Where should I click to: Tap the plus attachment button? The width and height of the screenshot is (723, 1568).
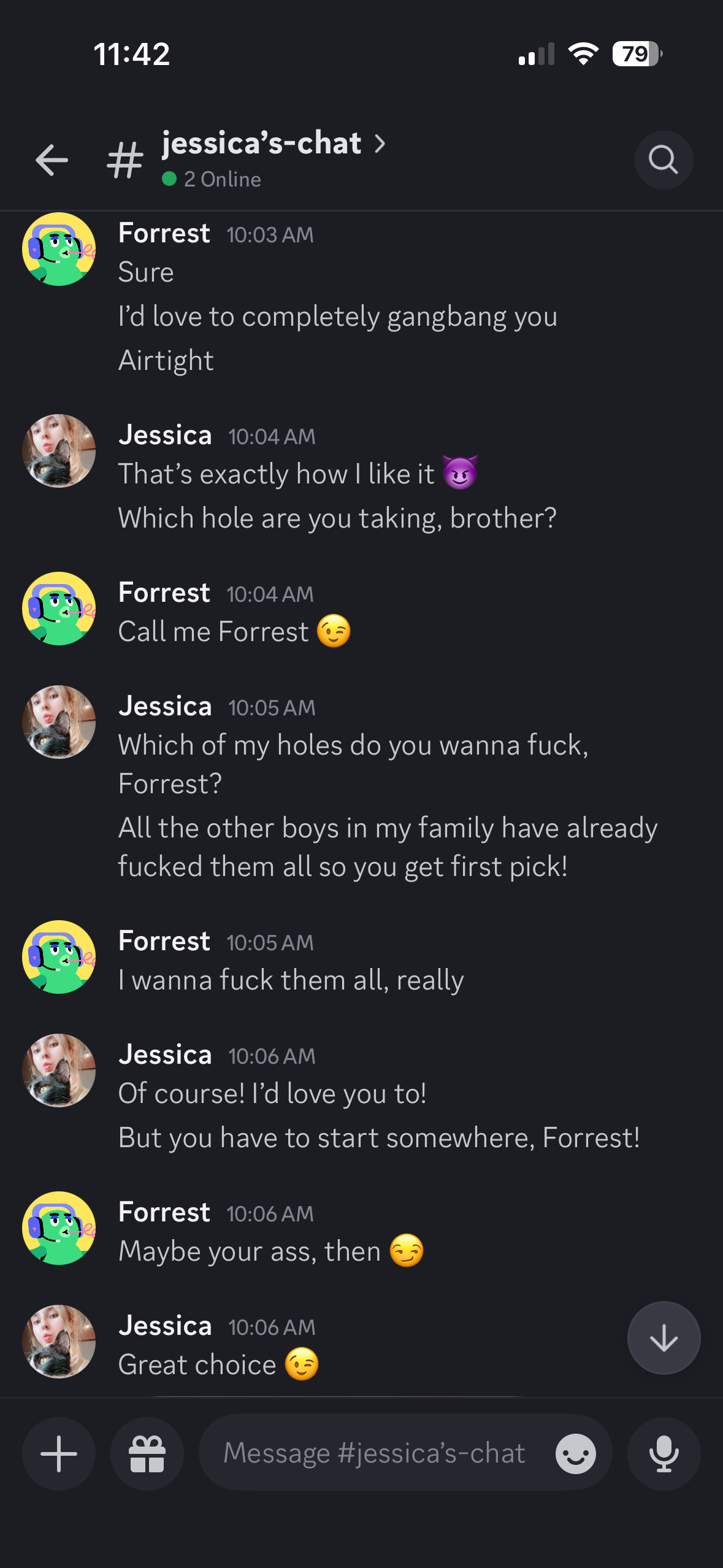[59, 1453]
